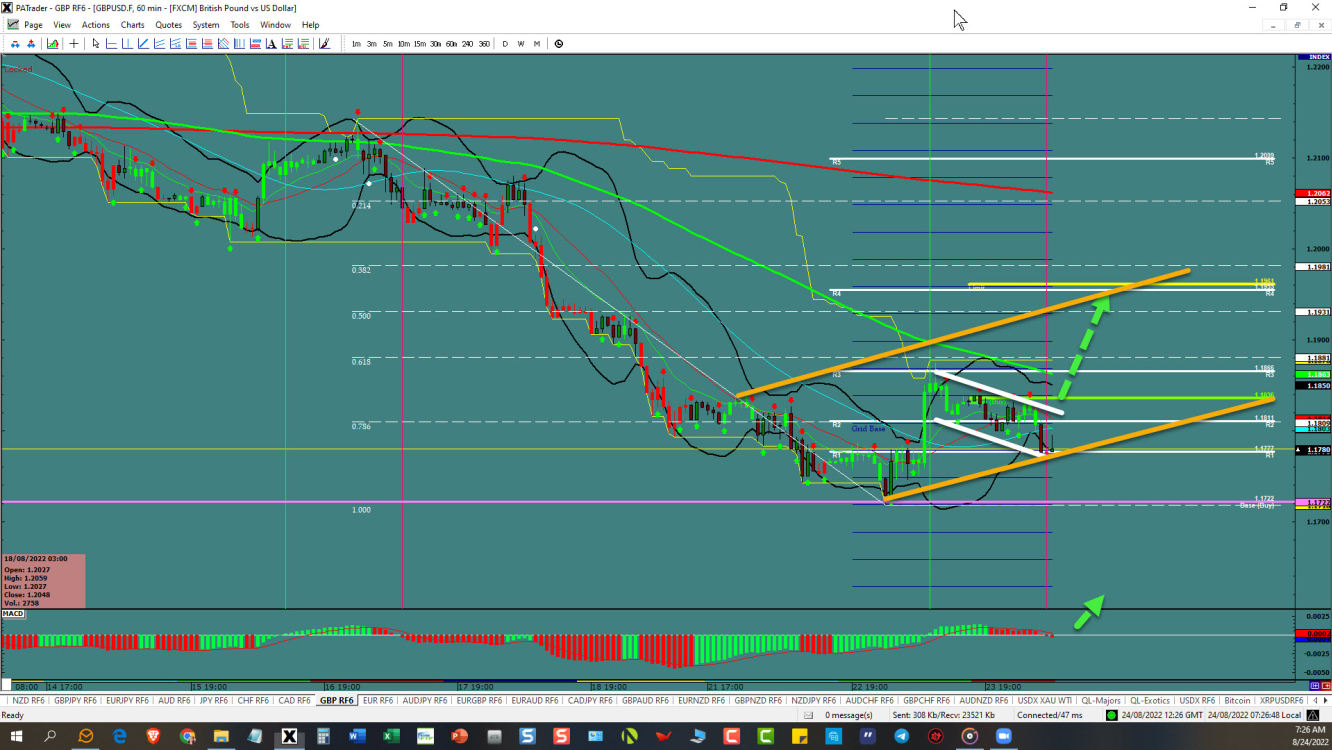Set timeframe to 60m
Viewport: 1332px width, 750px height.
[452, 44]
